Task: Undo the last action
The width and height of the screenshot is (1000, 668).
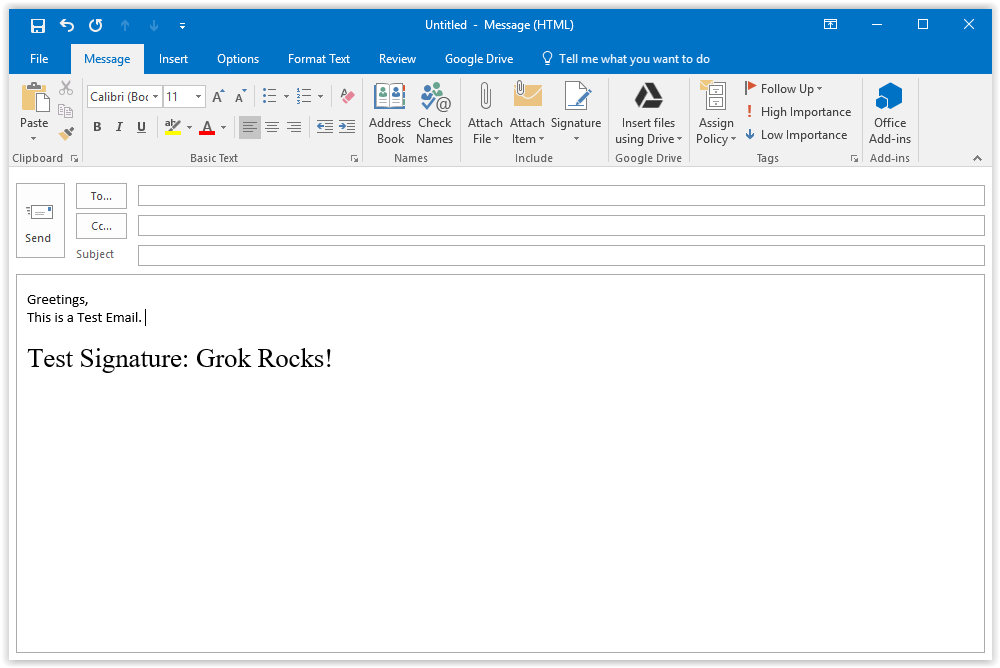Action: (67, 26)
